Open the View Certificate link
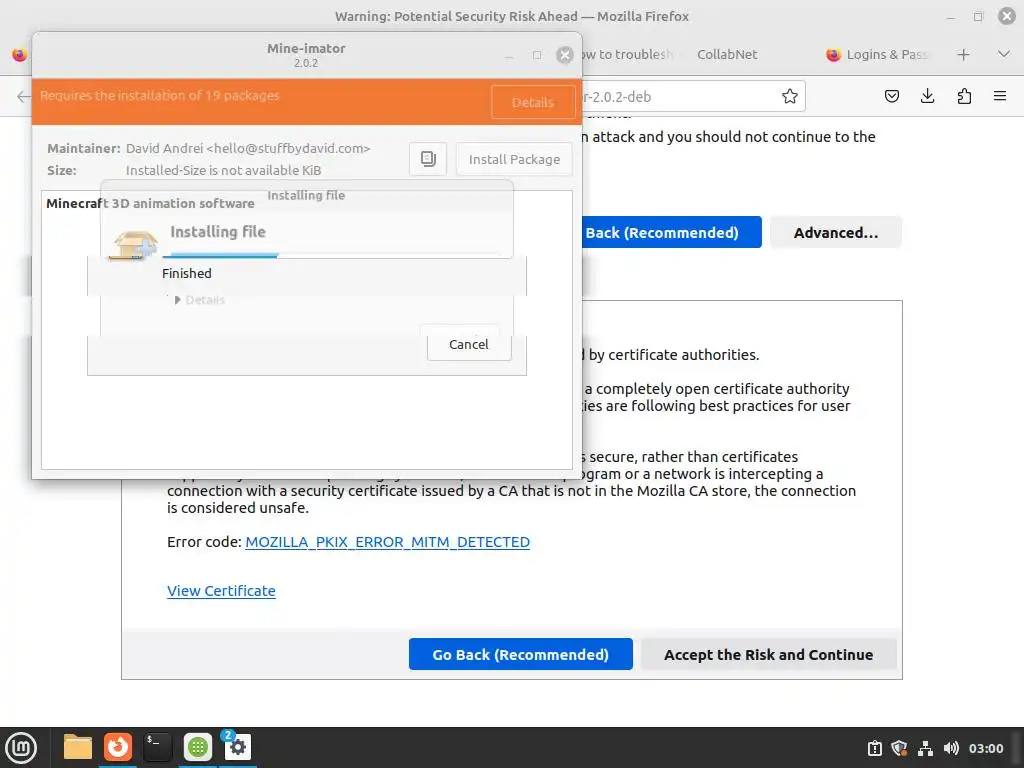Screen dimensions: 1024x768 pyautogui.click(x=221, y=591)
